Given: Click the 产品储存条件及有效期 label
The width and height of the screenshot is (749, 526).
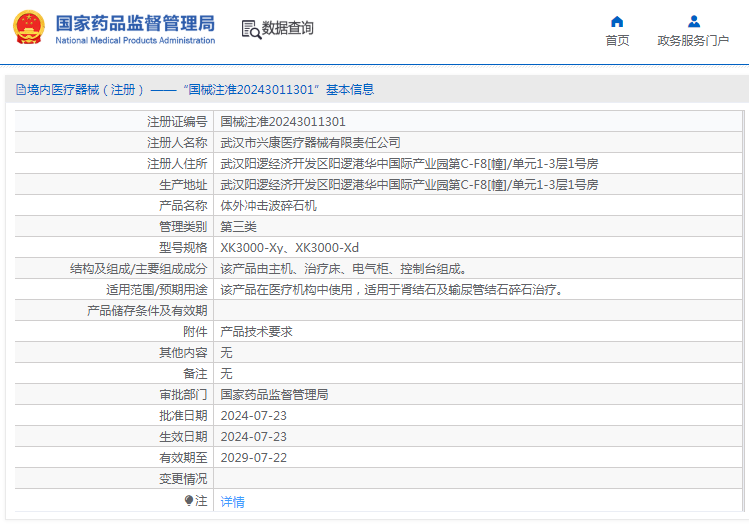Looking at the screenshot, I should point(147,311).
